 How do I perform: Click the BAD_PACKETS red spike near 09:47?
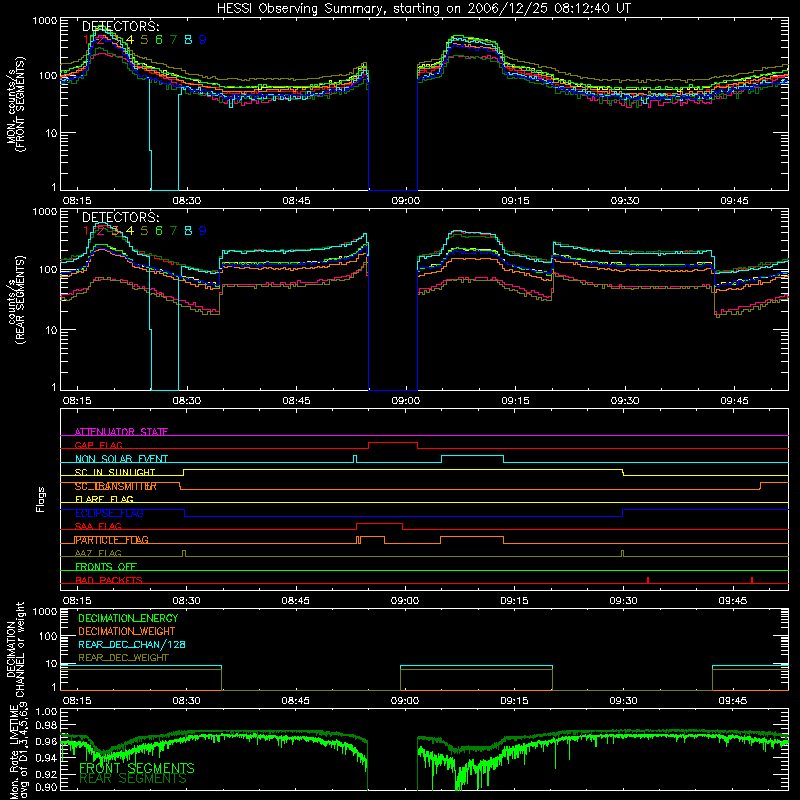click(x=752, y=580)
